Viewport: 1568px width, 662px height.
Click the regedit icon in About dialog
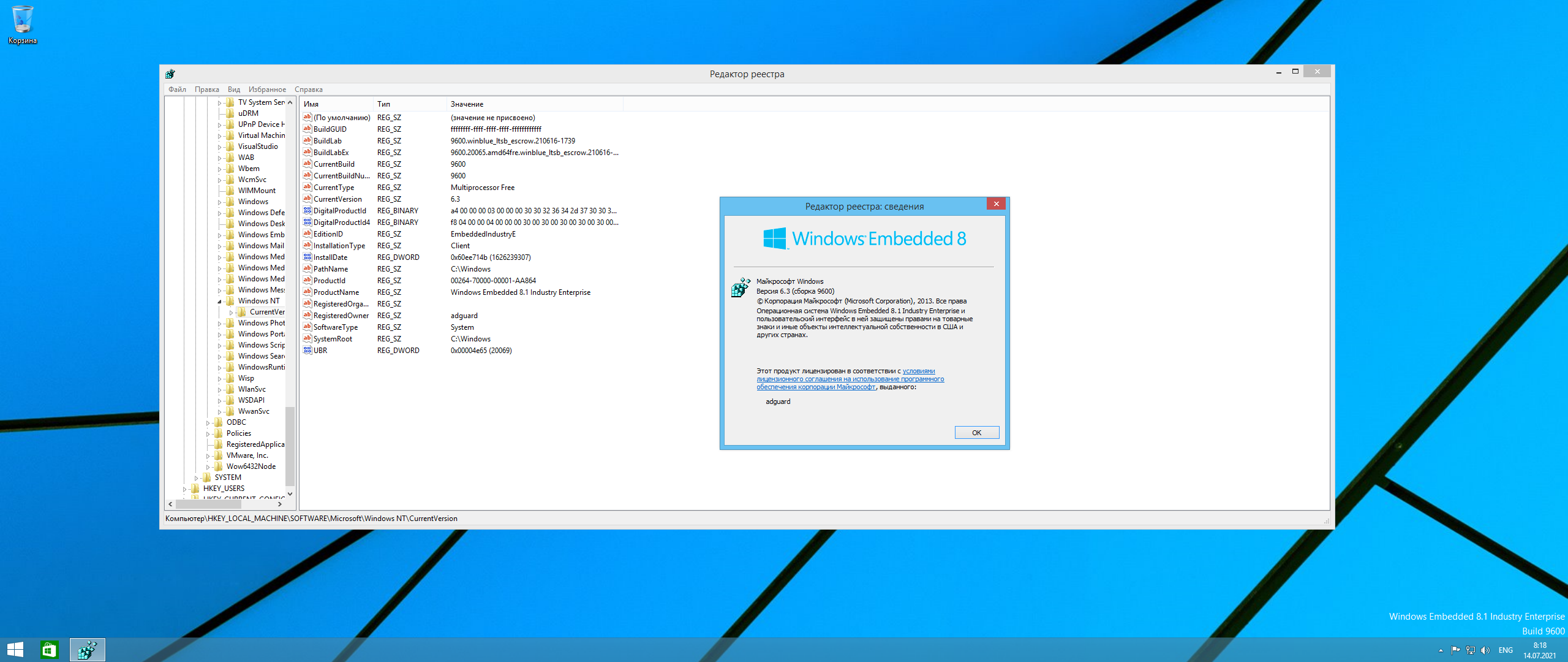point(741,287)
